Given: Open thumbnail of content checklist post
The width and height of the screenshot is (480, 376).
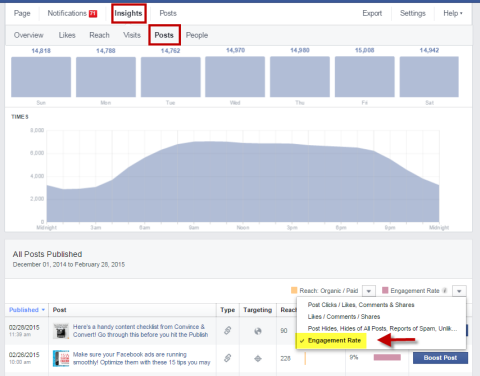Looking at the screenshot, I should [x=61, y=331].
